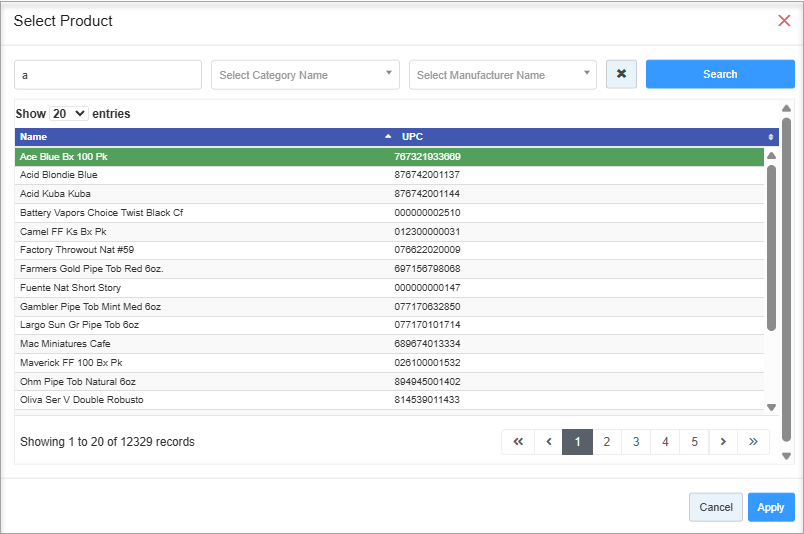This screenshot has width=804, height=534.
Task: Open the Select Category Name dropdown
Action: click(x=305, y=75)
